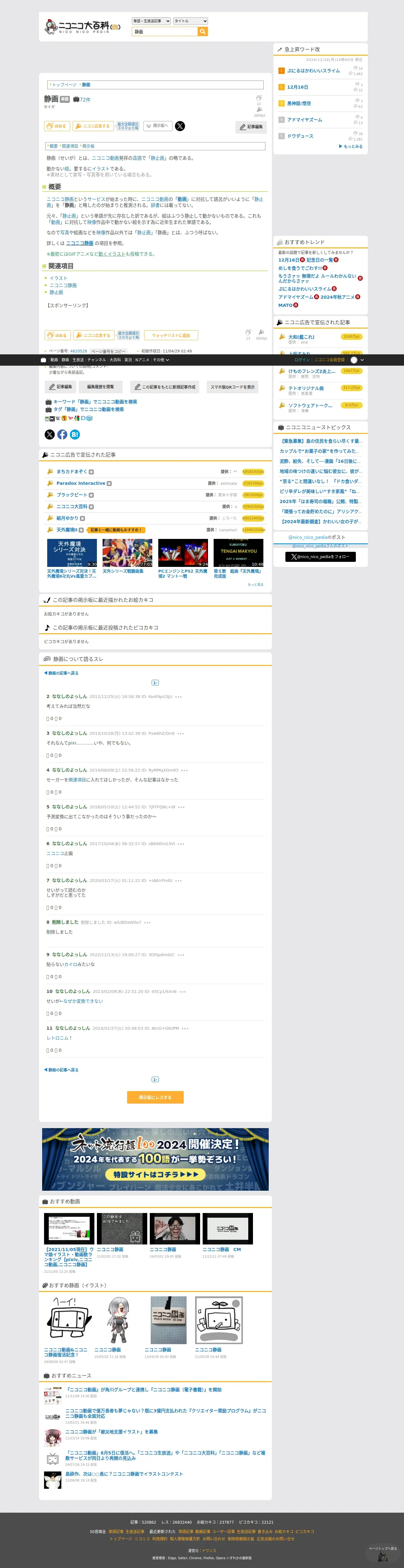
Task: Click the top ニコニコ広告する button
Action: (x=93, y=126)
